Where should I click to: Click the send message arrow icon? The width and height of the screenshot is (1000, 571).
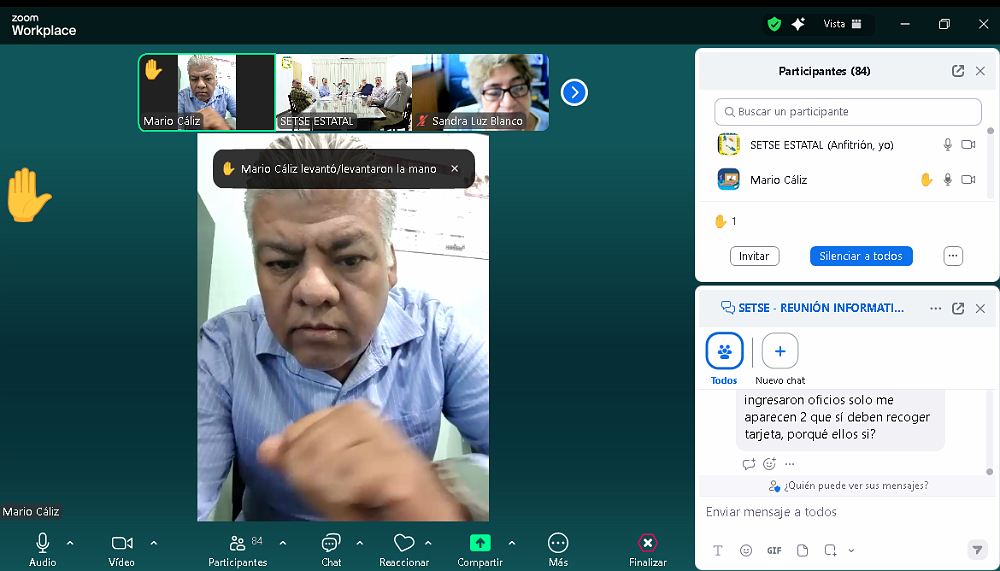977,550
